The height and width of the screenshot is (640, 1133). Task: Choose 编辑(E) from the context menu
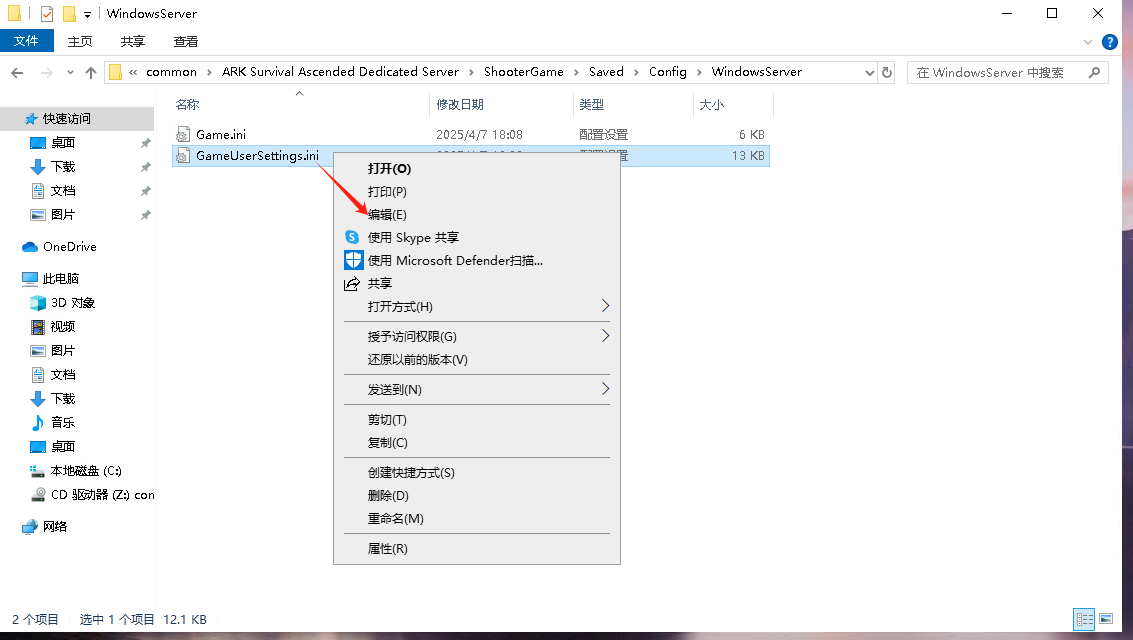tap(477, 215)
